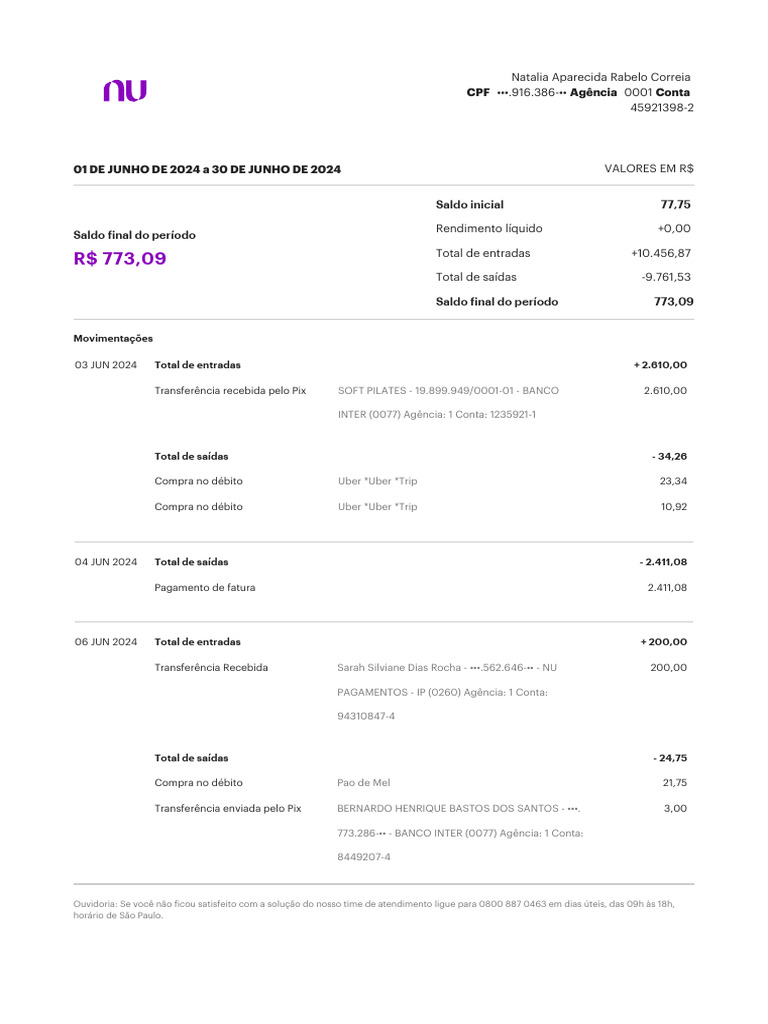
Task: Click the Bernardo Henrique Bastos dos Santos transfer
Action: coord(458,808)
